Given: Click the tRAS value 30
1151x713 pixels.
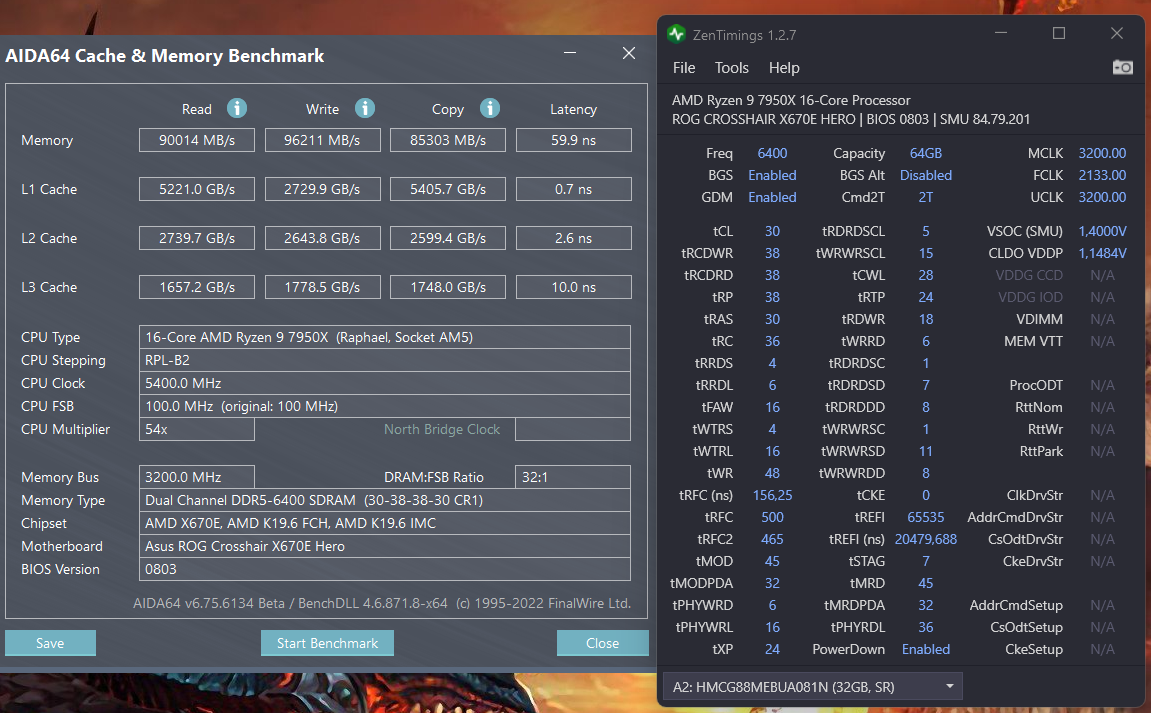Looking at the screenshot, I should (772, 319).
